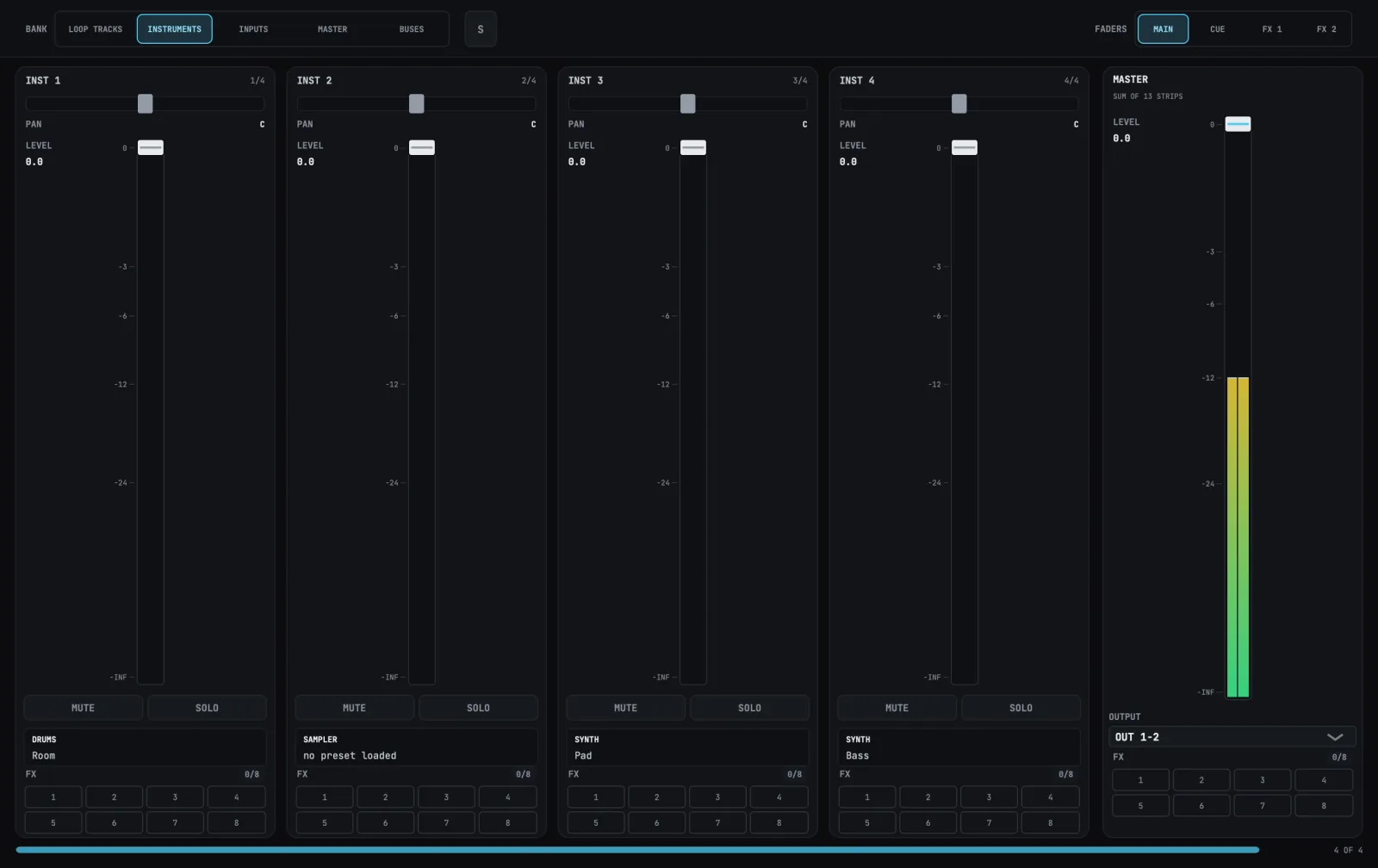Screen dimensions: 1378x868
Task: Switch to the Master bank tab
Action: click(x=332, y=29)
